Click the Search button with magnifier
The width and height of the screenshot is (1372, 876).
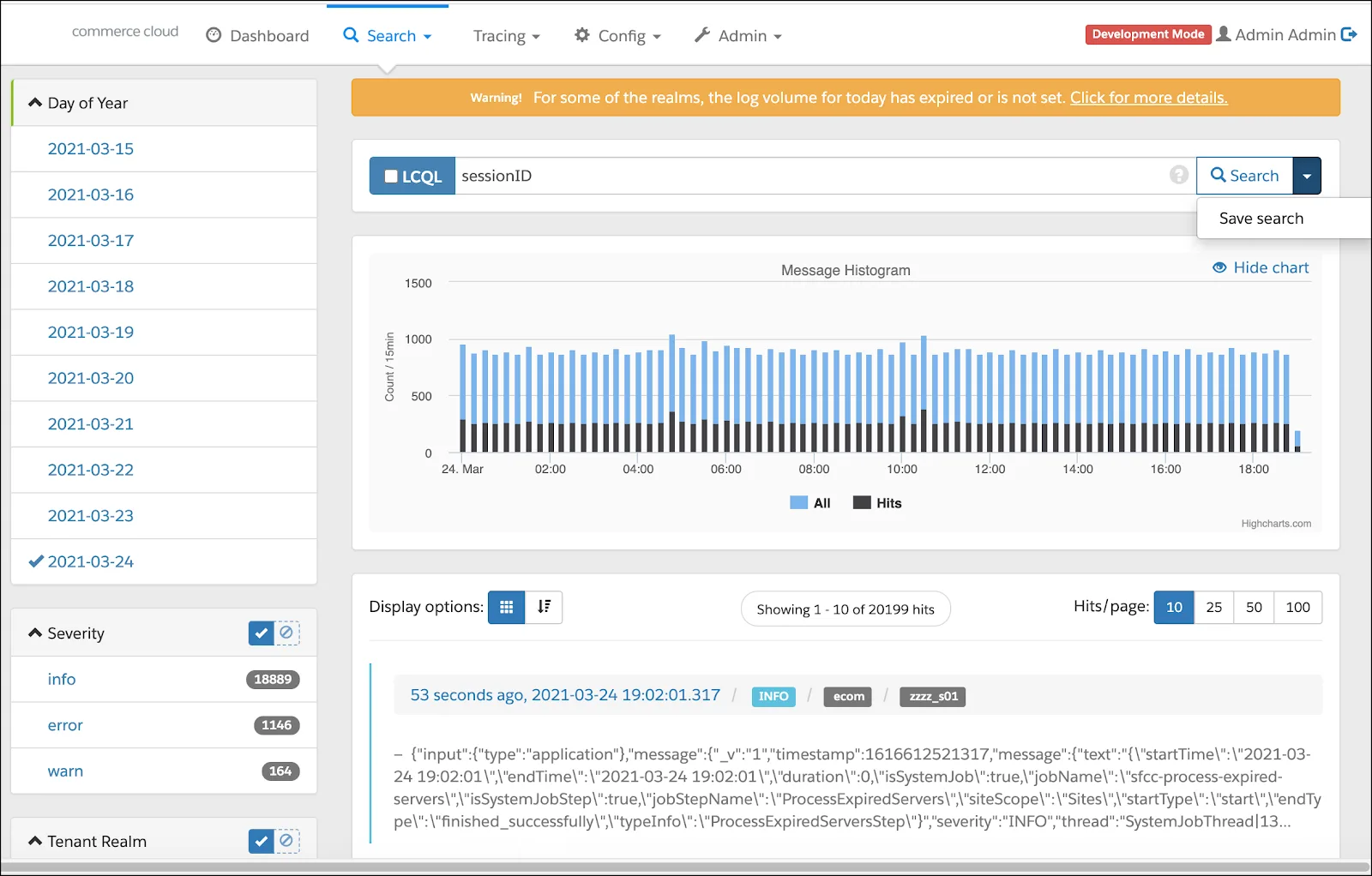pyautogui.click(x=1244, y=176)
